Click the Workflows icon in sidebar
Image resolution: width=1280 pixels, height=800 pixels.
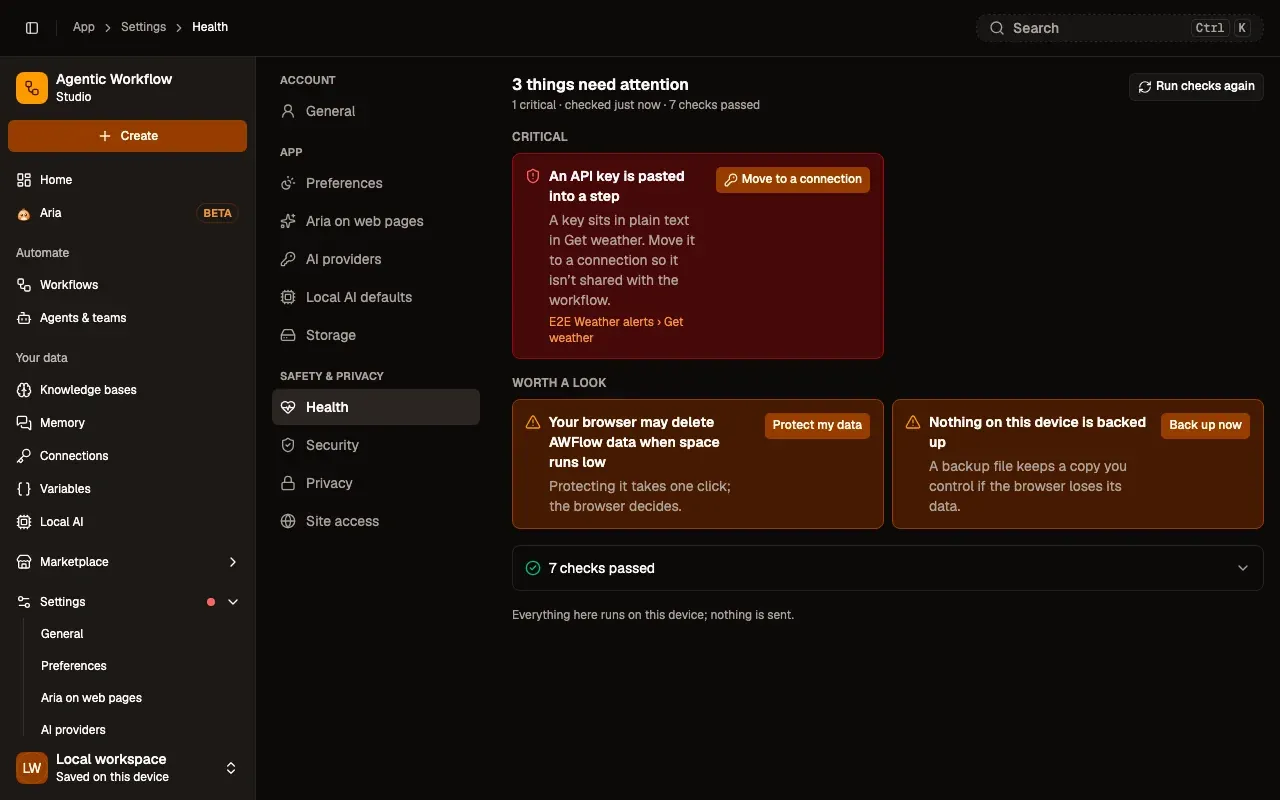point(24,285)
